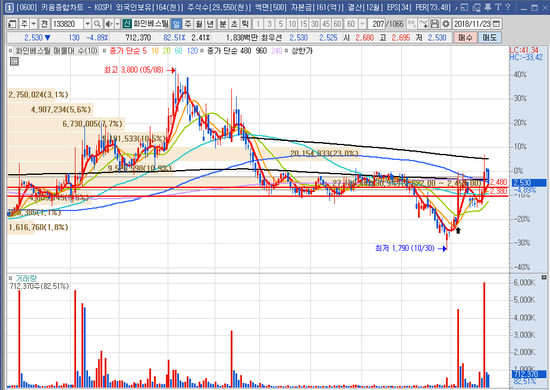Click the red 매수 buy button
This screenshot has width=550, height=390.
(465, 38)
